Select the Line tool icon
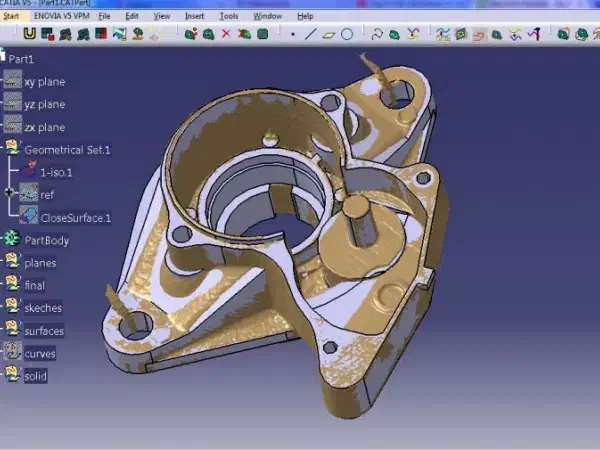 (311, 34)
